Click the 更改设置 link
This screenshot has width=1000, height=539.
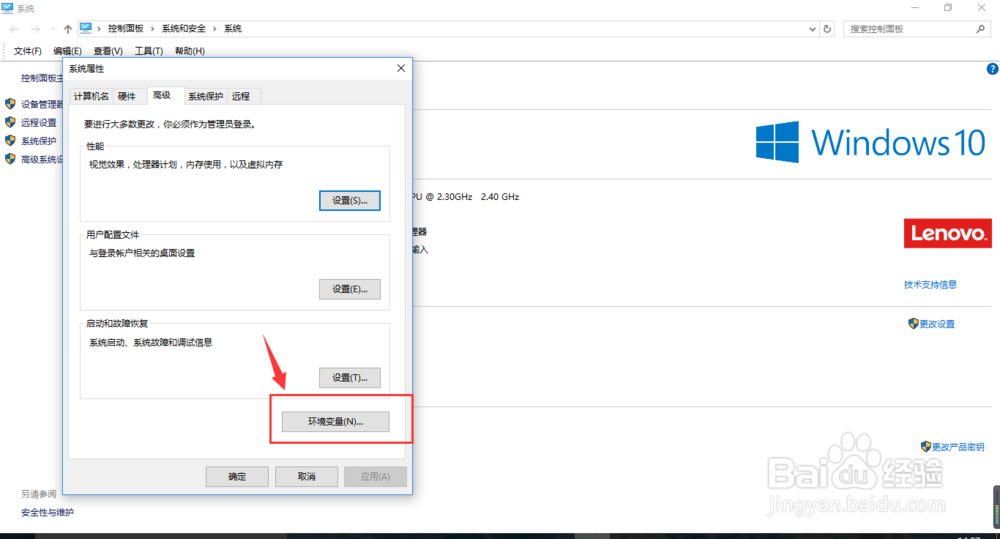point(937,324)
